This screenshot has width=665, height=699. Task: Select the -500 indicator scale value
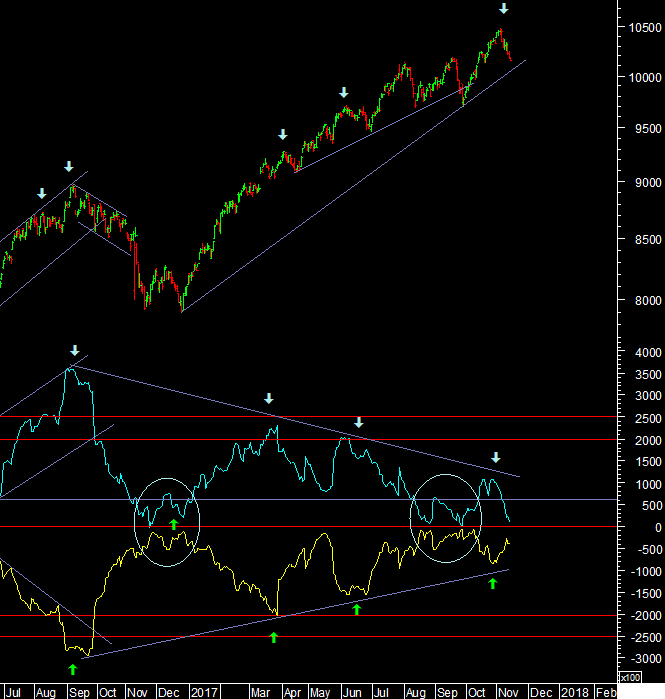pyautogui.click(x=649, y=549)
